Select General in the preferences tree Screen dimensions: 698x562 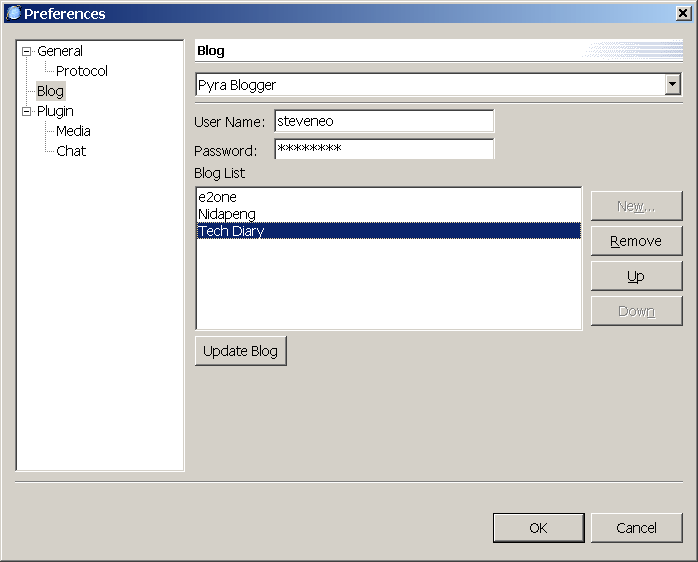(60, 51)
